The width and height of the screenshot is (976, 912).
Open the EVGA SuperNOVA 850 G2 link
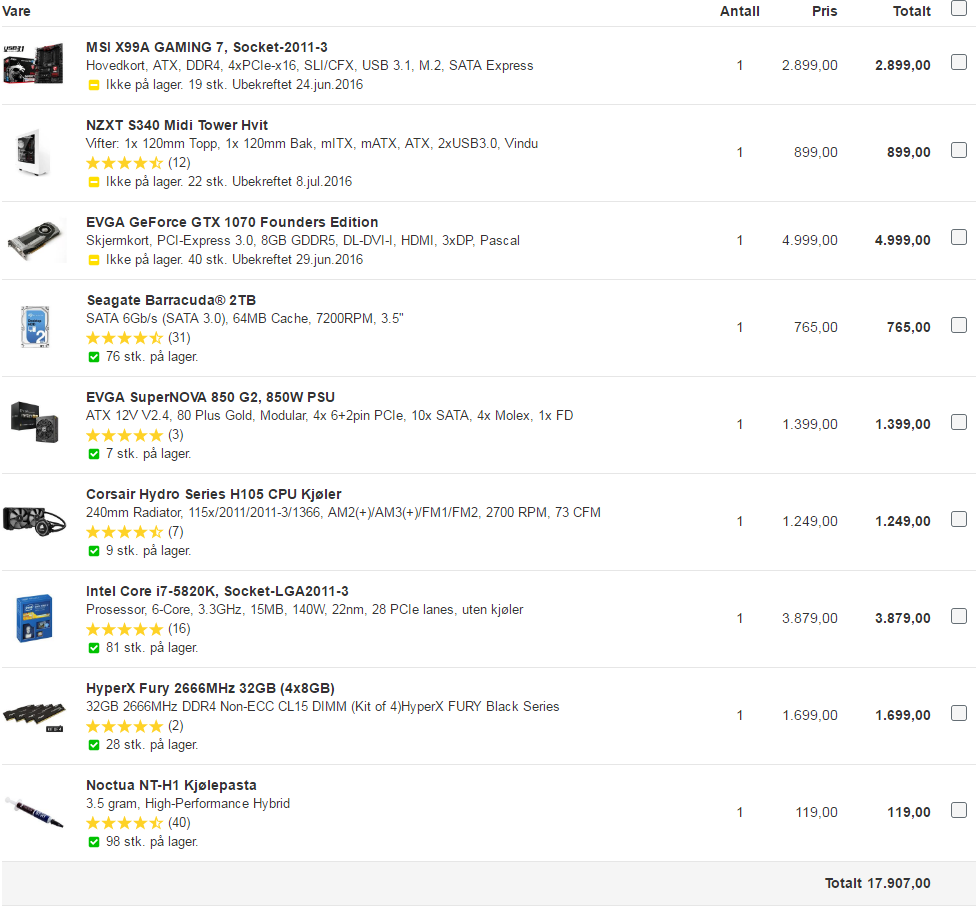click(x=210, y=397)
